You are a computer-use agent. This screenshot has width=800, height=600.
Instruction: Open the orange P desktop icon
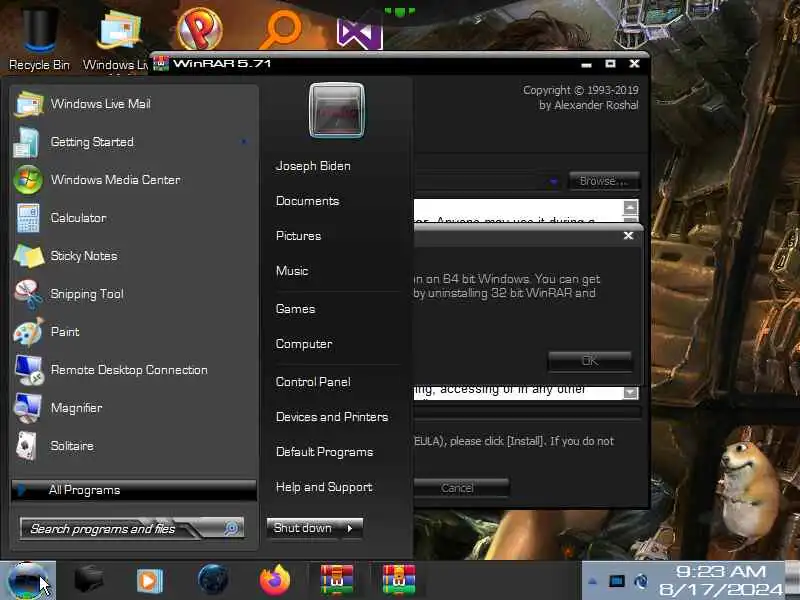pos(199,29)
